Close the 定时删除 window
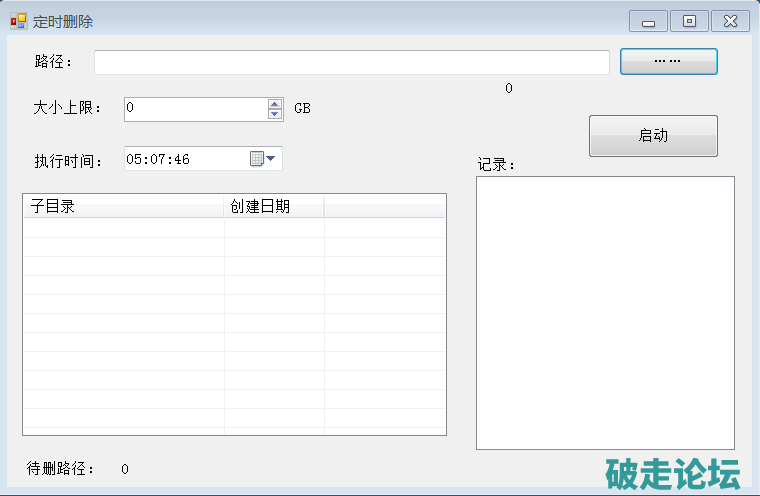This screenshot has height=496, width=760. (730, 21)
